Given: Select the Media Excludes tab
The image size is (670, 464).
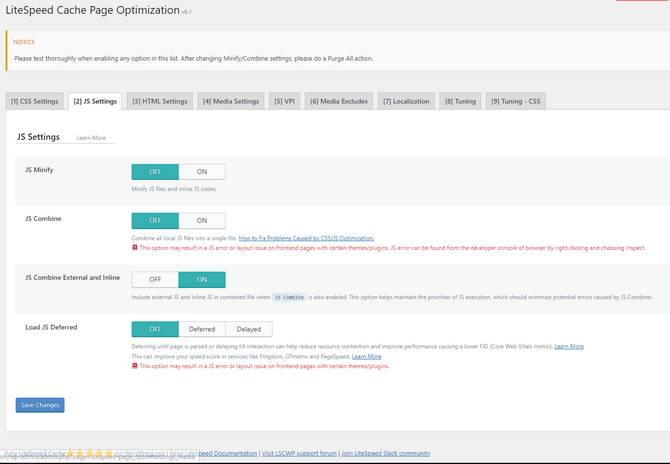Looking at the screenshot, I should 338,101.
